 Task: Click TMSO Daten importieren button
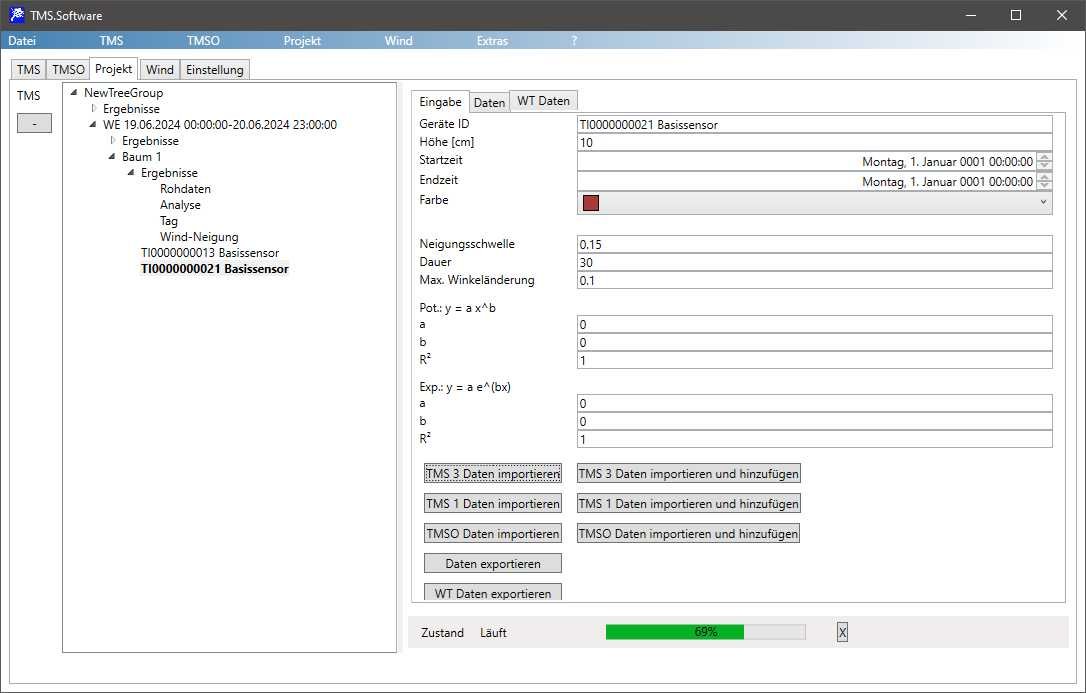coord(492,533)
